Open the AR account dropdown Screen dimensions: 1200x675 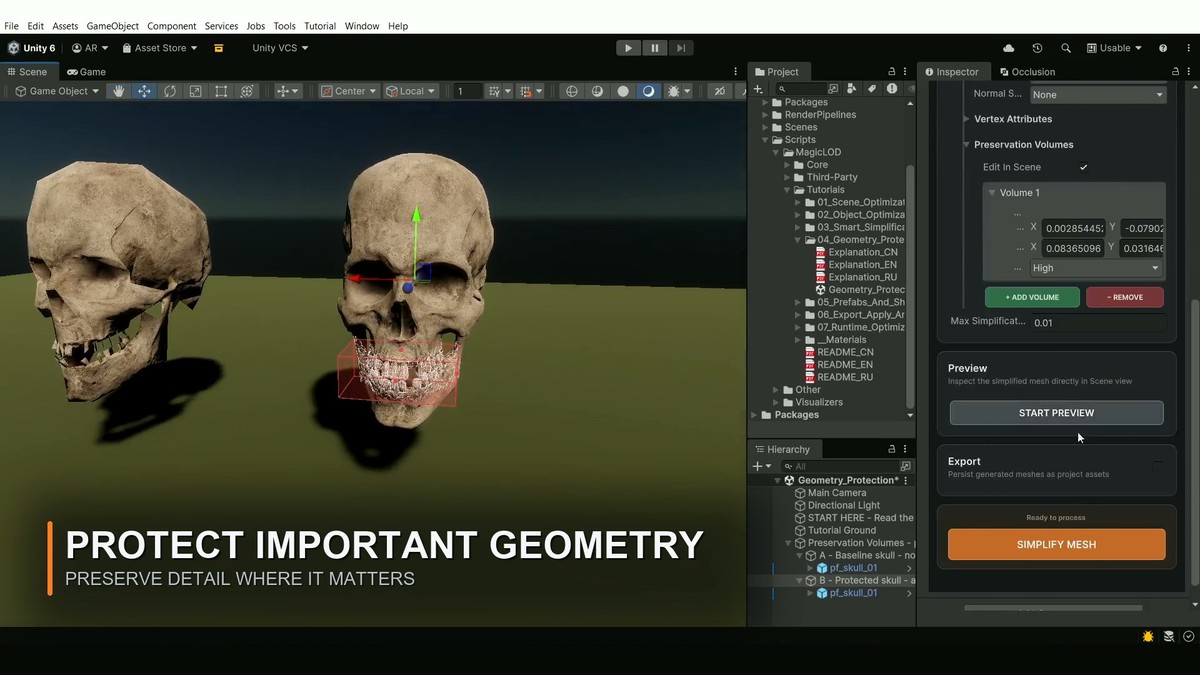pyautogui.click(x=90, y=48)
